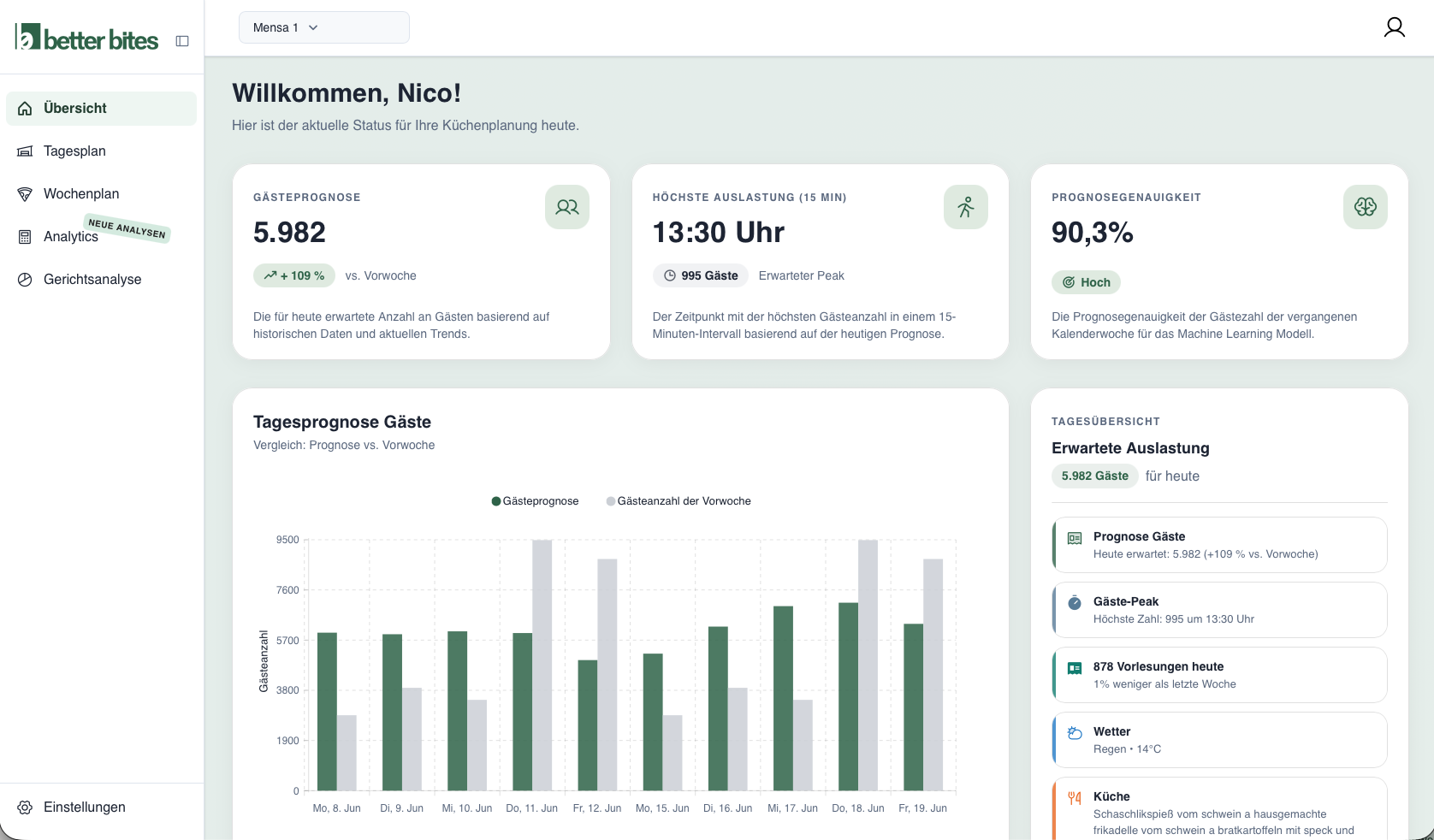This screenshot has height=840, width=1434.
Task: Open the 878 Vorlesungen heute card
Action: click(1219, 675)
